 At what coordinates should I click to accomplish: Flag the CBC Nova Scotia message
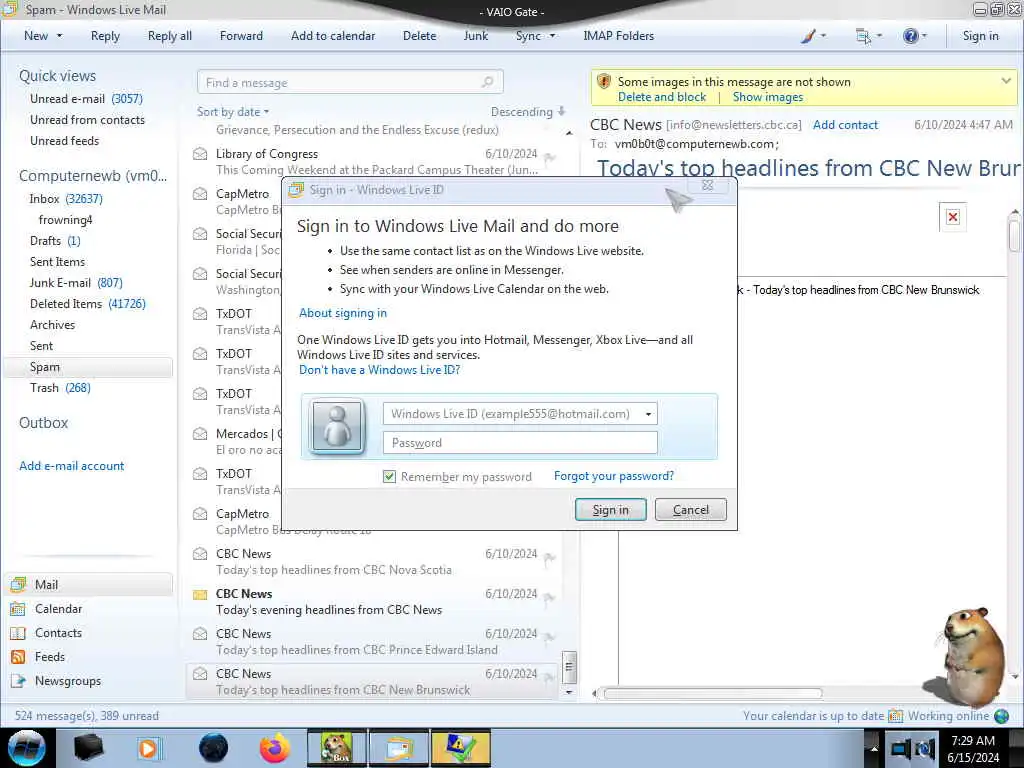pos(549,557)
